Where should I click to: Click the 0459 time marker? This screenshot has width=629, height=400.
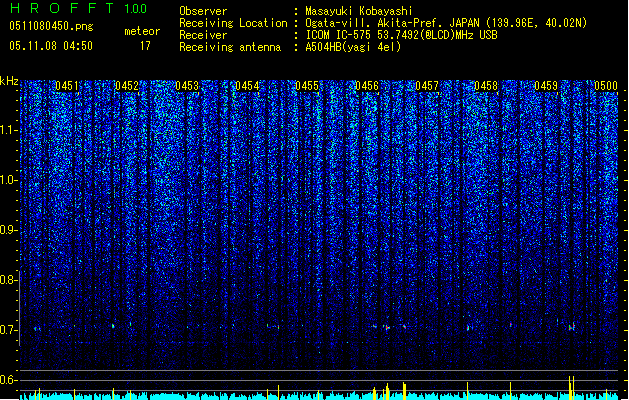pyautogui.click(x=546, y=86)
